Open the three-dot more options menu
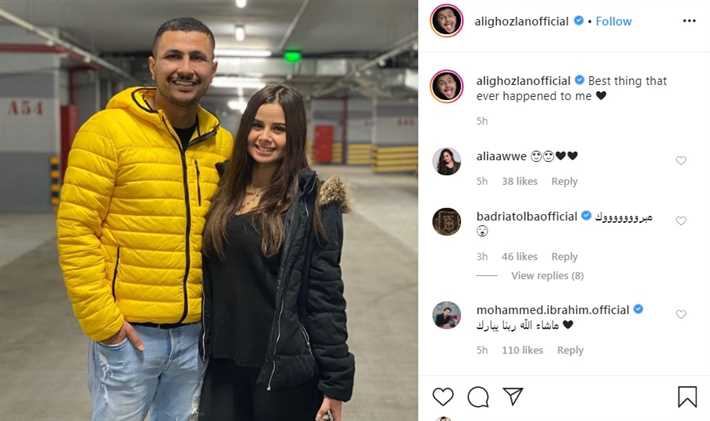The height and width of the screenshot is (421, 710). tap(689, 21)
